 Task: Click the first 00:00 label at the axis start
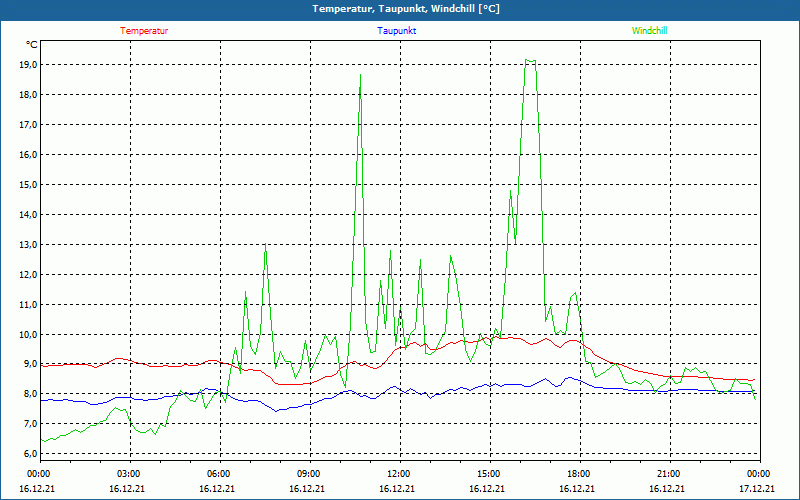point(39,474)
